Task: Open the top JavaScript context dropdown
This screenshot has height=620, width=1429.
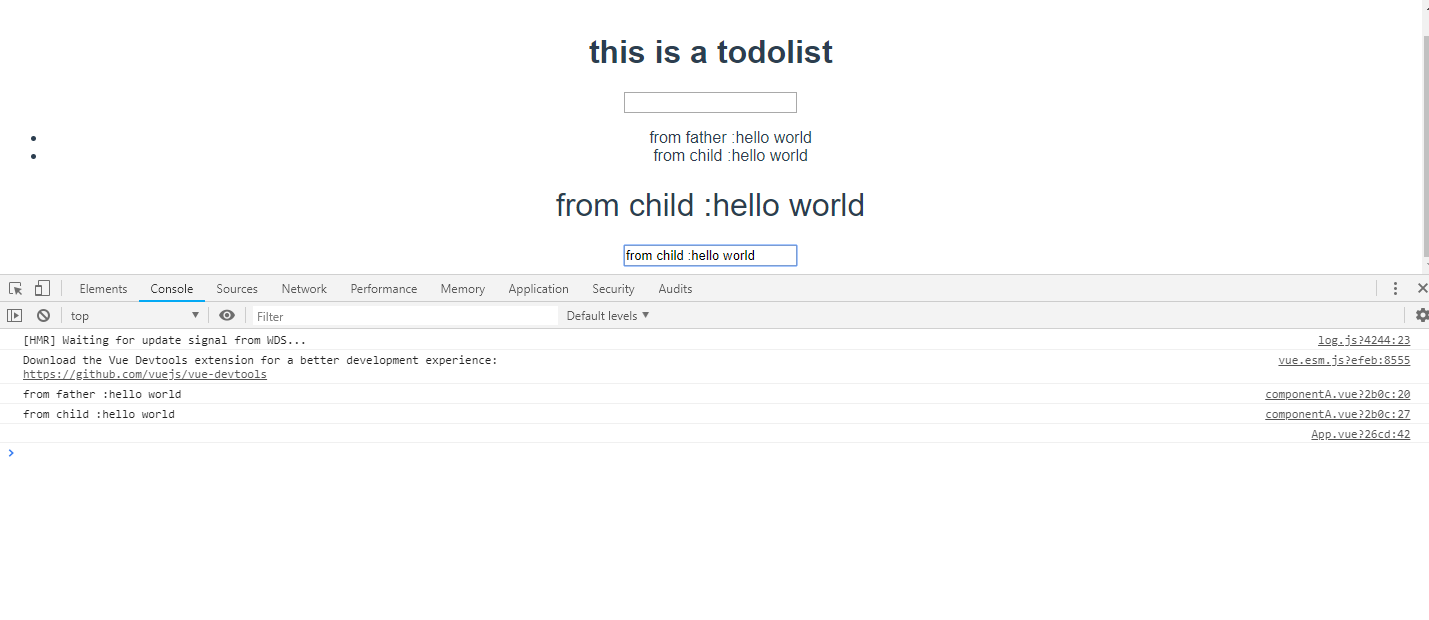Action: click(x=135, y=316)
